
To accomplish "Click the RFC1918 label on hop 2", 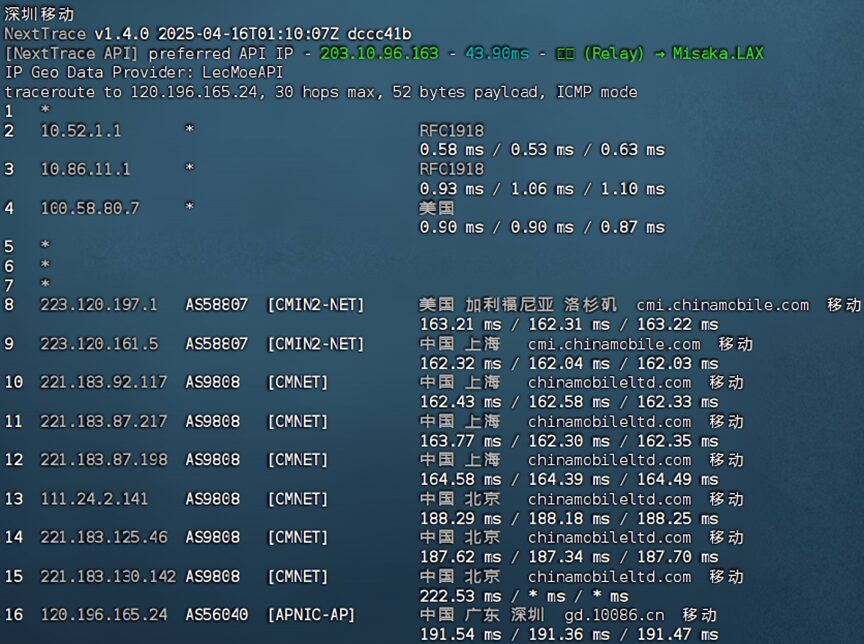I will click(451, 131).
